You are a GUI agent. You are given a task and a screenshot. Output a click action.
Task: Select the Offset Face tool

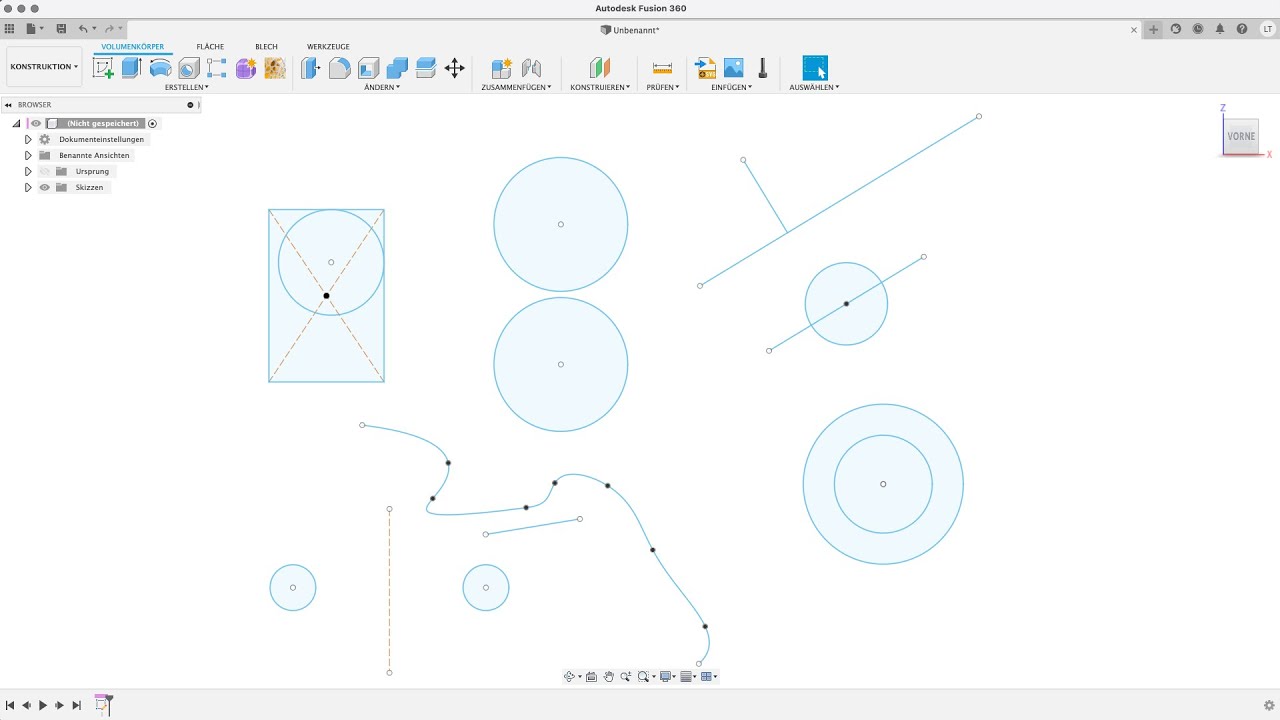point(426,68)
